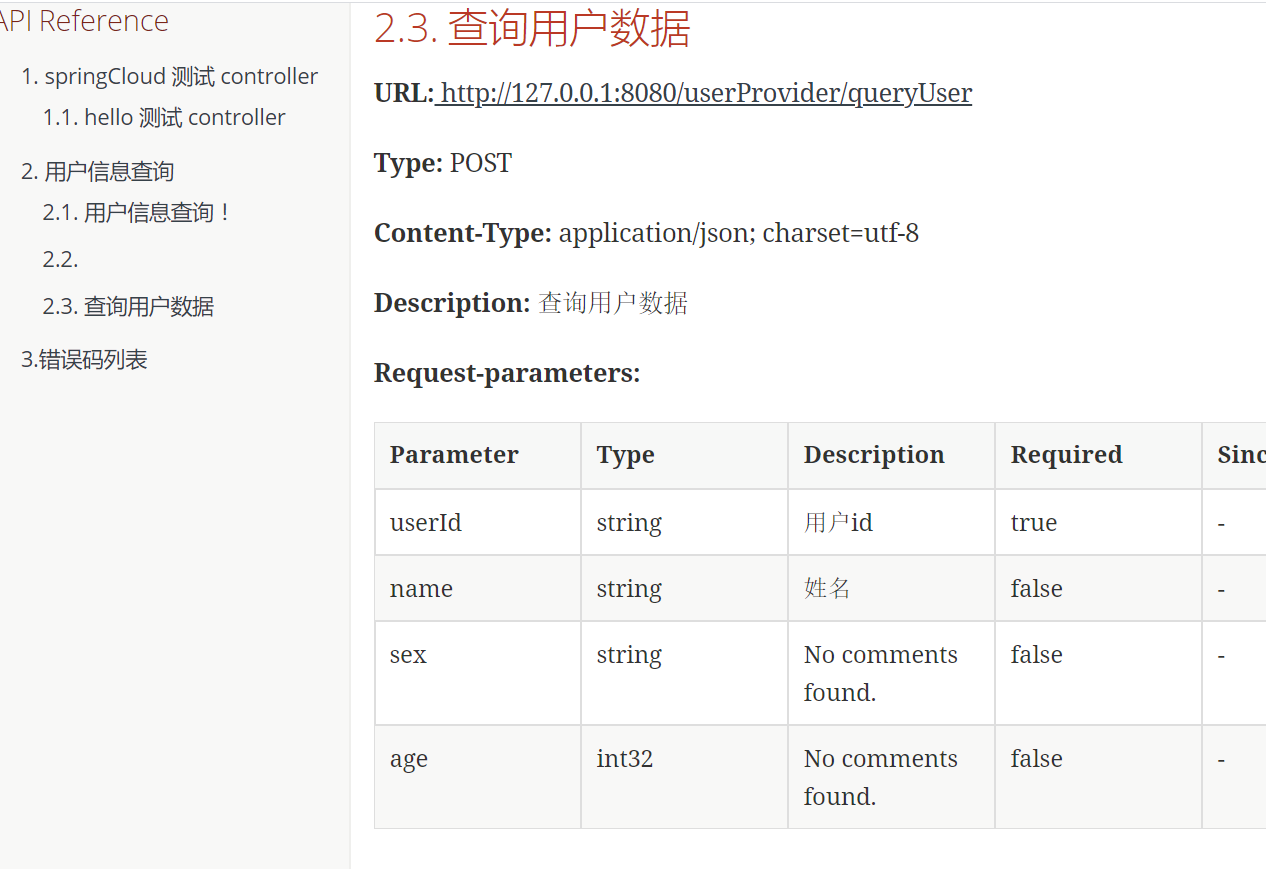Select the 2.2. sidebar entry

tap(60, 260)
